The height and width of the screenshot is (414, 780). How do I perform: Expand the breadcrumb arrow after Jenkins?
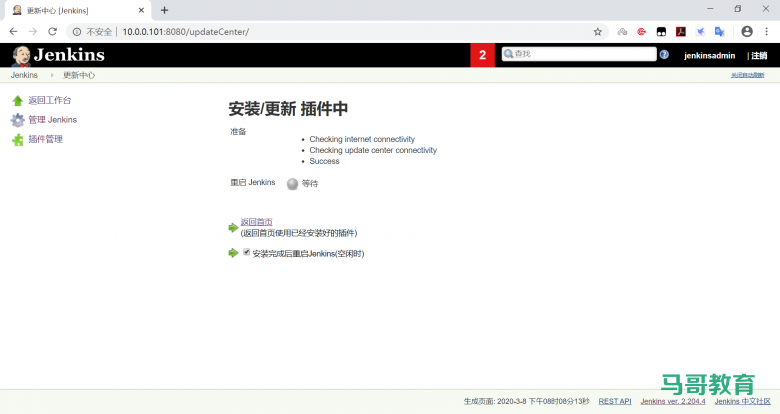51,75
